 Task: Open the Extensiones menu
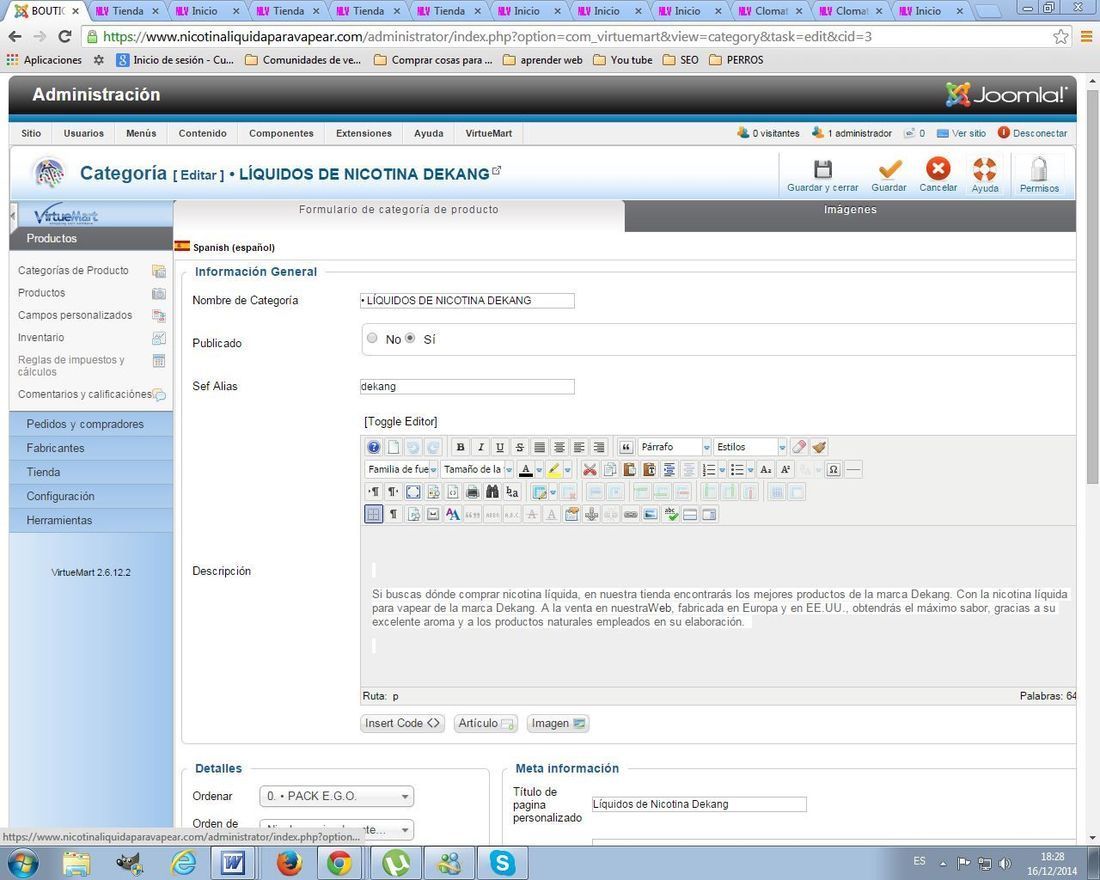click(x=363, y=133)
